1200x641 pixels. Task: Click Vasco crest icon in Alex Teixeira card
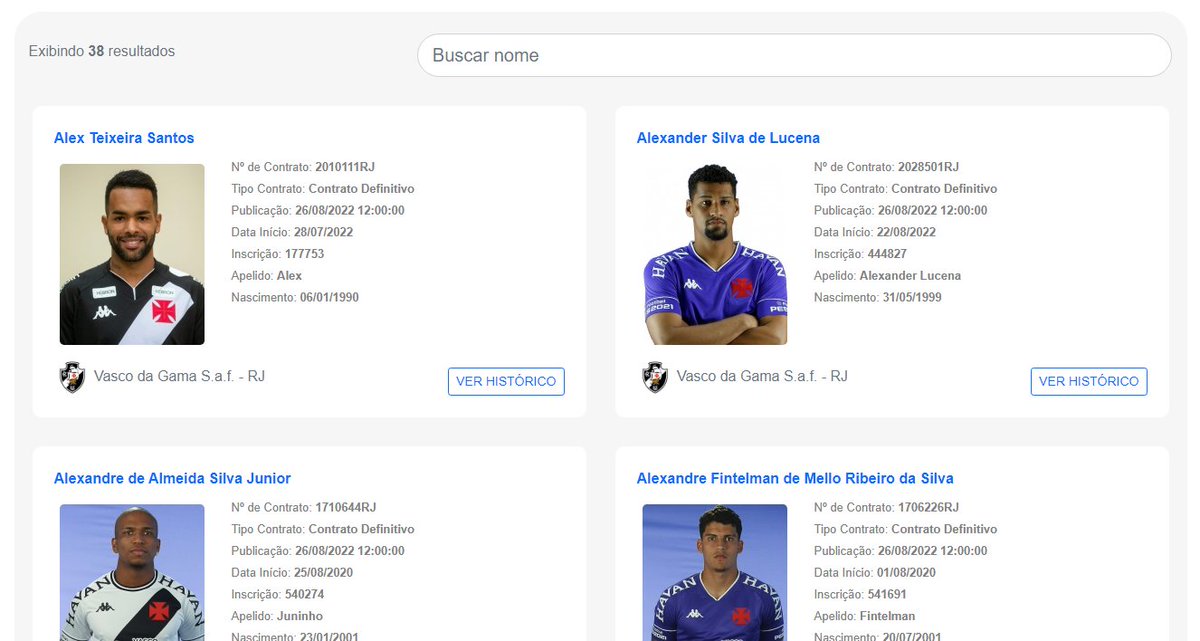pos(72,377)
